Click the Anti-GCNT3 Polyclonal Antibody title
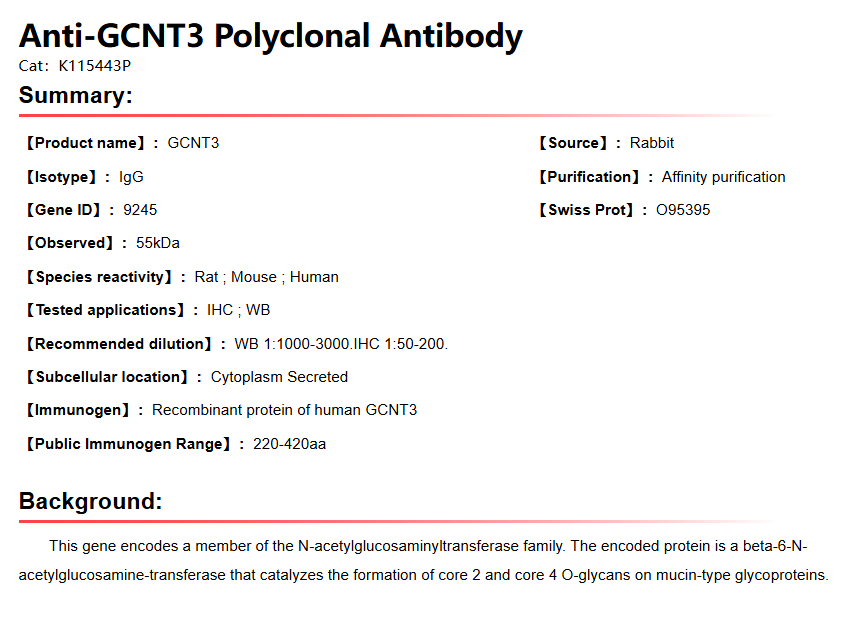Image resolution: width=855 pixels, height=619 pixels. pos(270,37)
